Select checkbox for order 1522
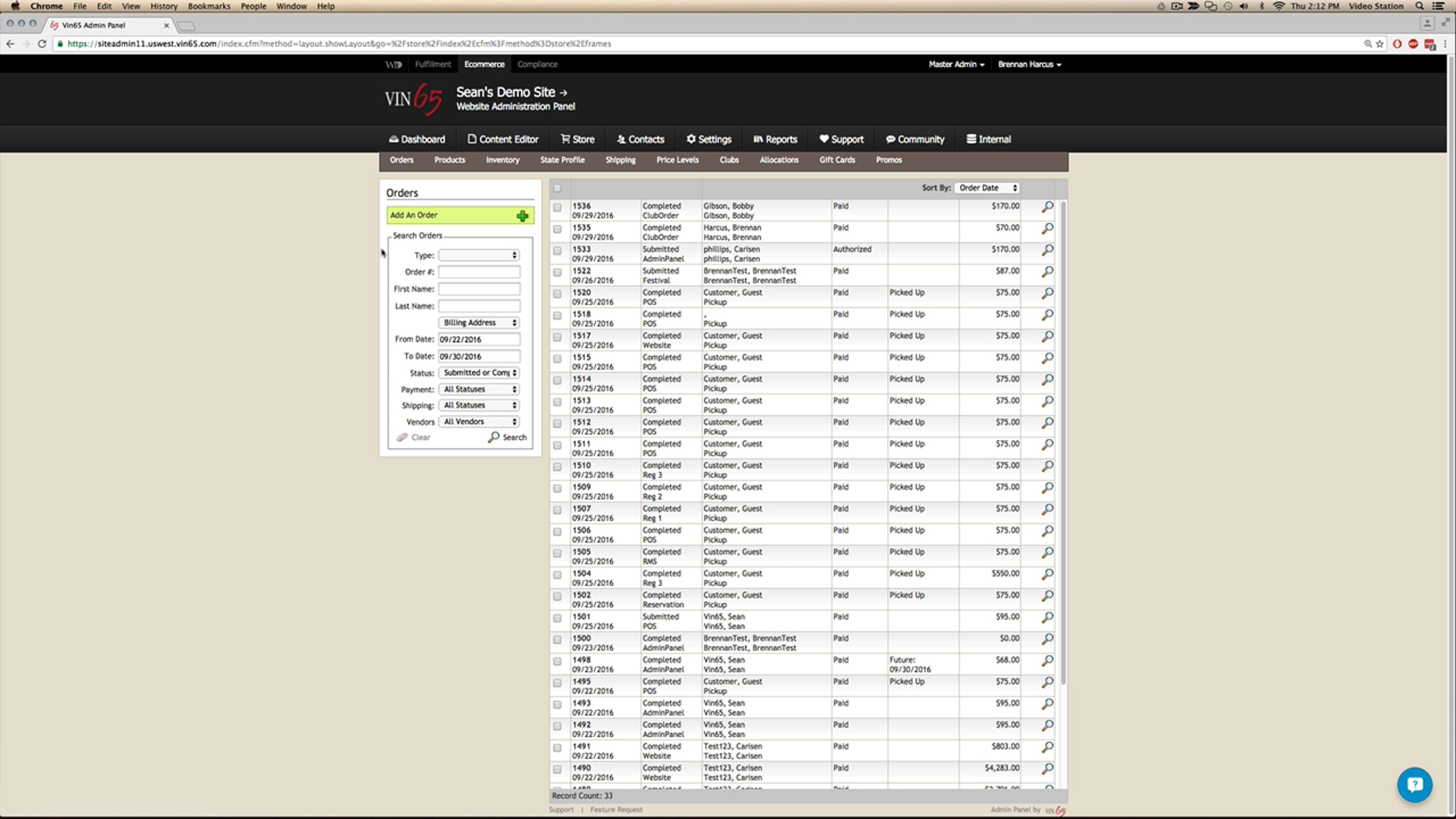This screenshot has height=819, width=1456. pyautogui.click(x=557, y=272)
